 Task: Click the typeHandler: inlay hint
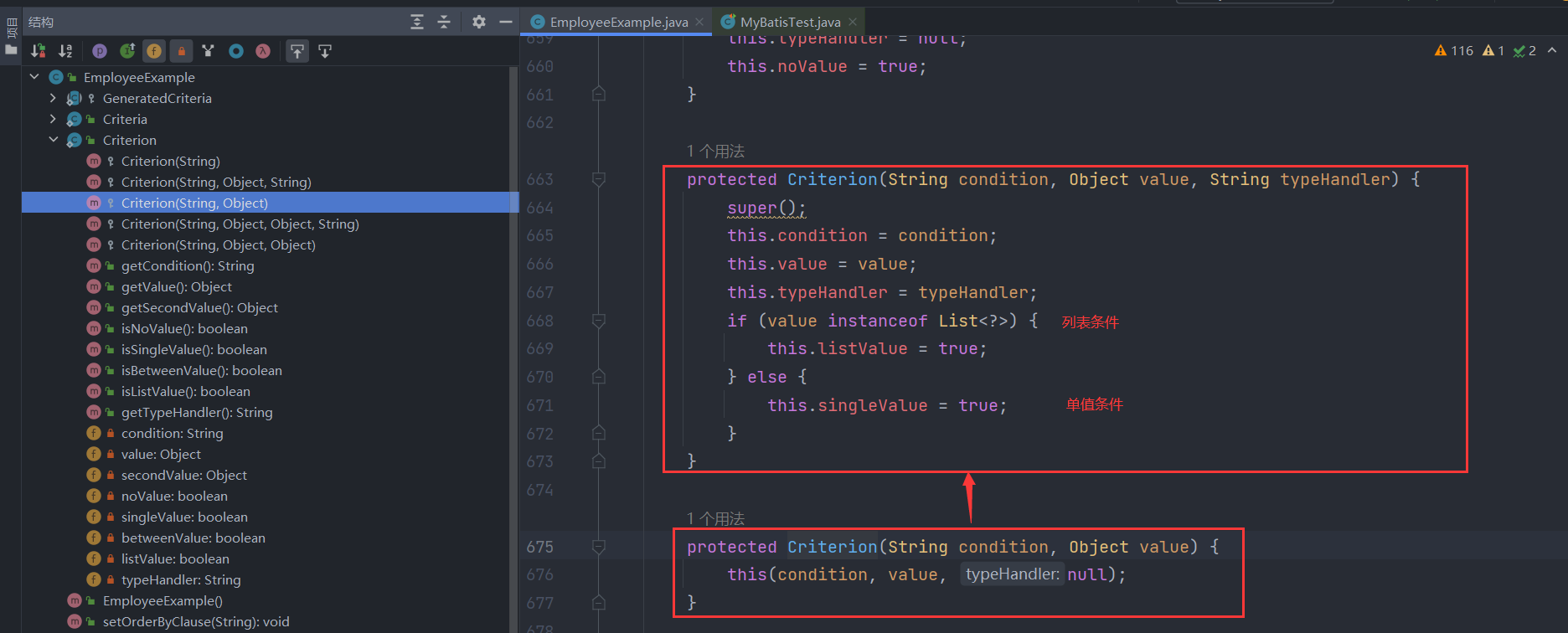point(1012,574)
